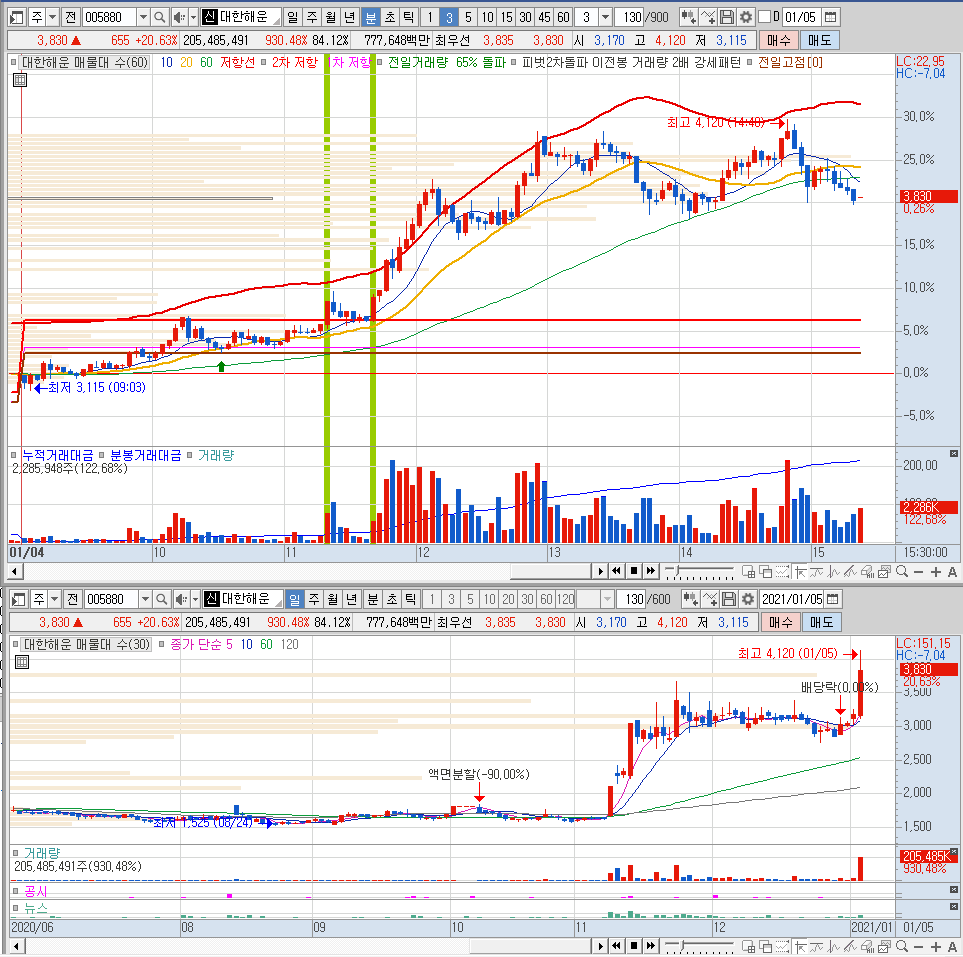Screen dimensions: 963x957
Task: Expand 주 market-type dropdown in bottom toolbar
Action: pos(55,599)
